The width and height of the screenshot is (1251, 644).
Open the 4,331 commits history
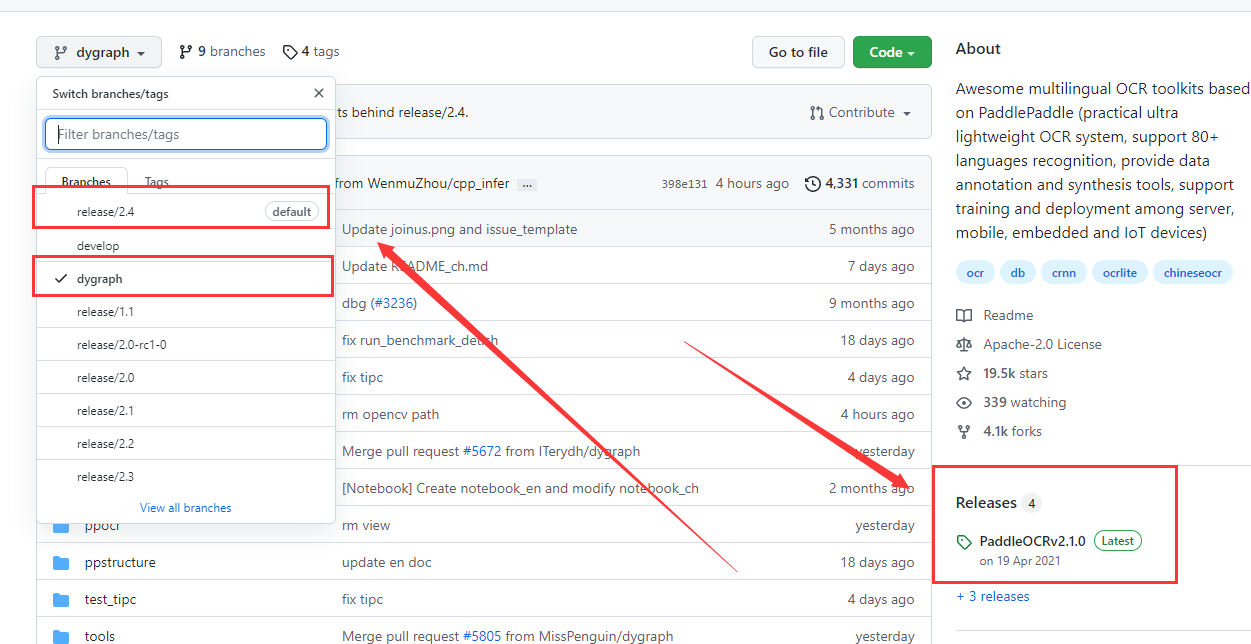click(859, 184)
